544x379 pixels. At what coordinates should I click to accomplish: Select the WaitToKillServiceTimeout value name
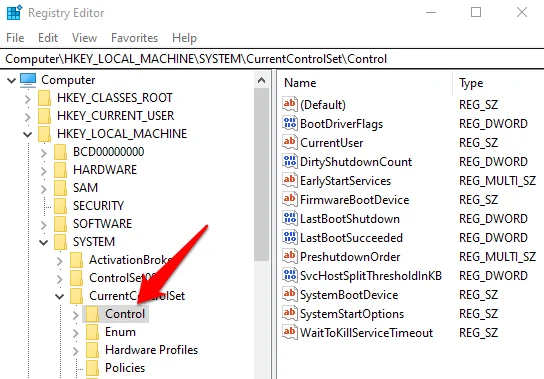(366, 333)
